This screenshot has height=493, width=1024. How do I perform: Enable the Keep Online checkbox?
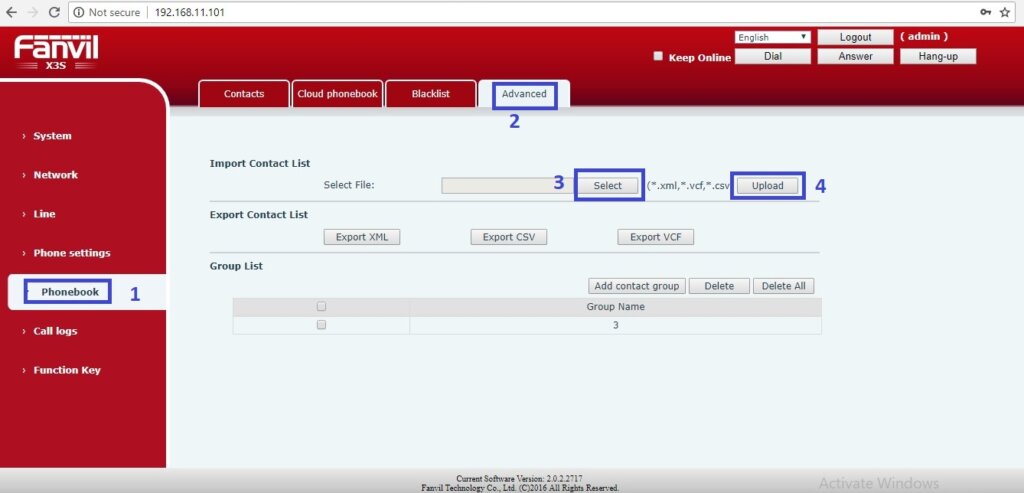658,57
